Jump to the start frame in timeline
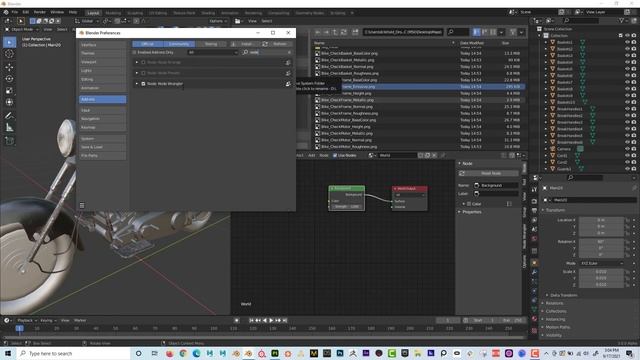 point(251,321)
